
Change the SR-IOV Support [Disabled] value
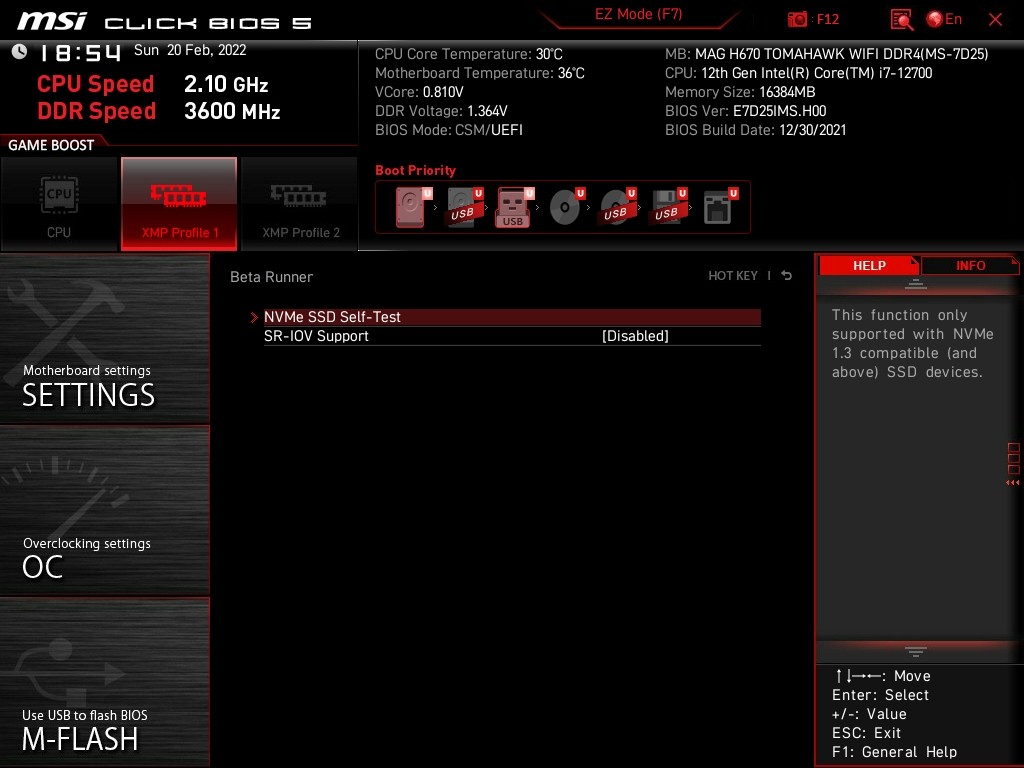[x=635, y=336]
